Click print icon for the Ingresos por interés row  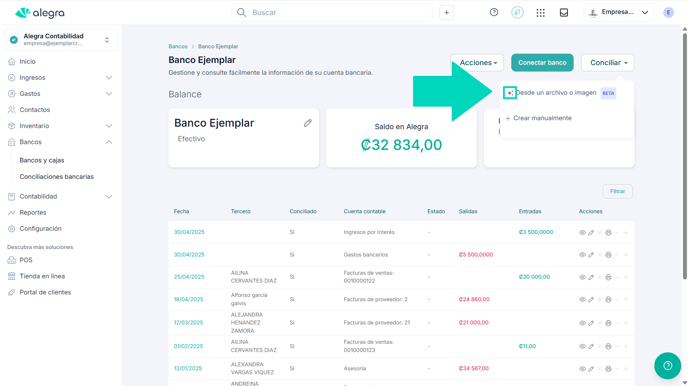point(608,232)
